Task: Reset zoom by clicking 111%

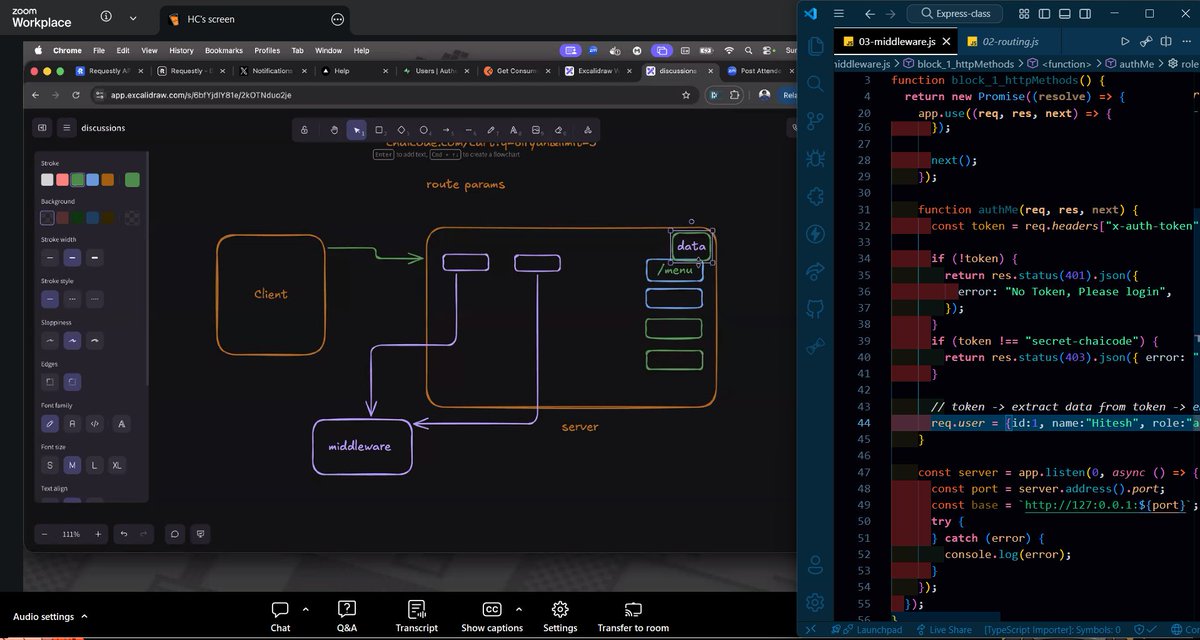Action: pos(71,534)
